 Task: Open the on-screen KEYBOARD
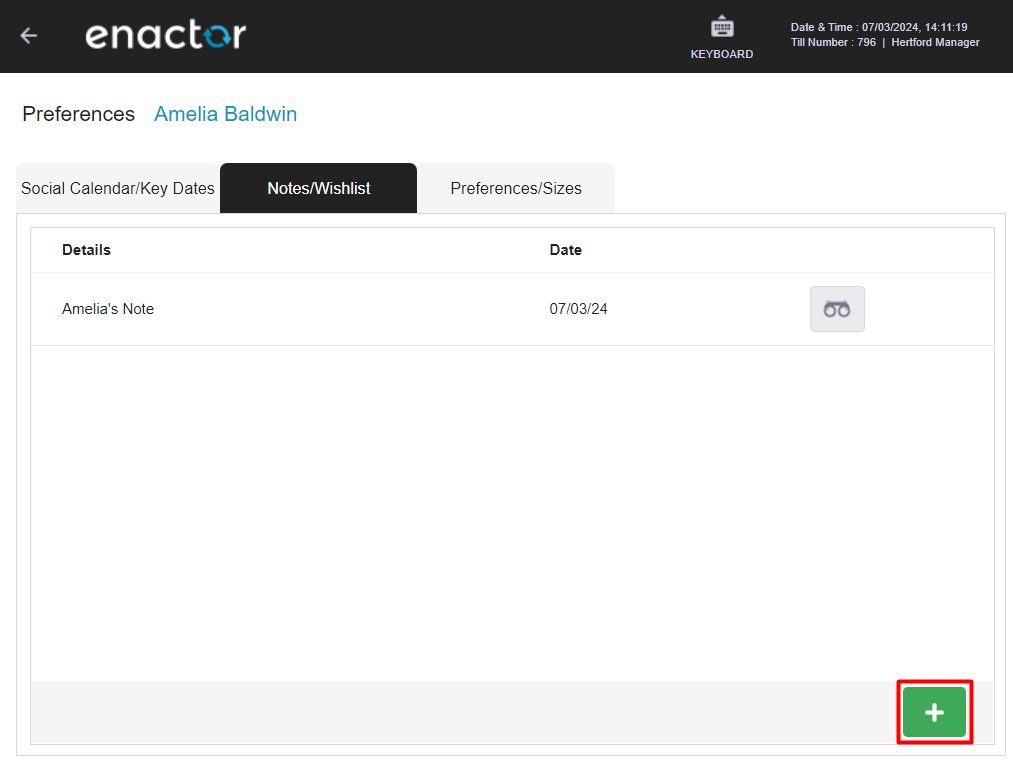(722, 37)
